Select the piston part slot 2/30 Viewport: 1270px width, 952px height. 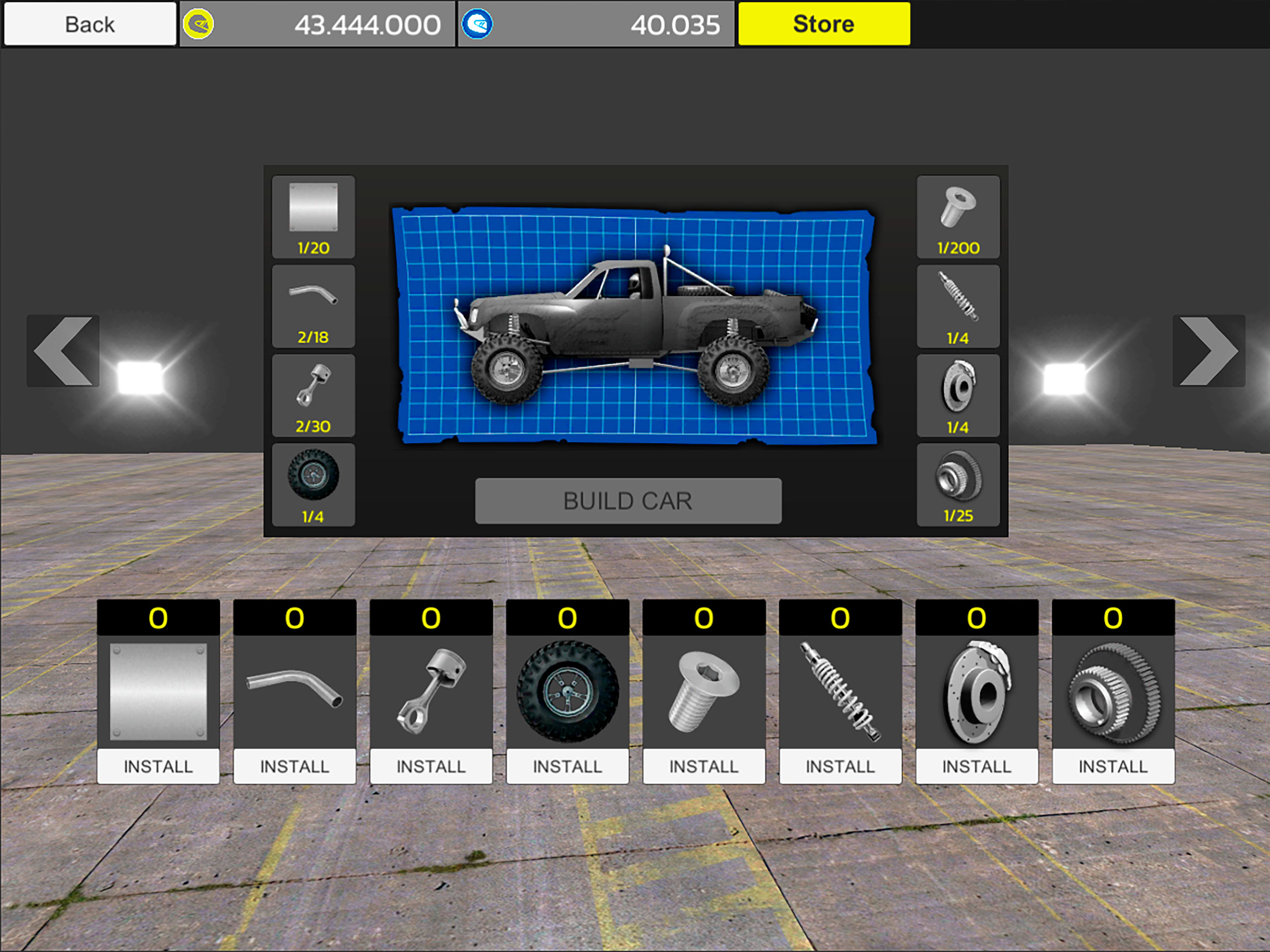[x=313, y=396]
